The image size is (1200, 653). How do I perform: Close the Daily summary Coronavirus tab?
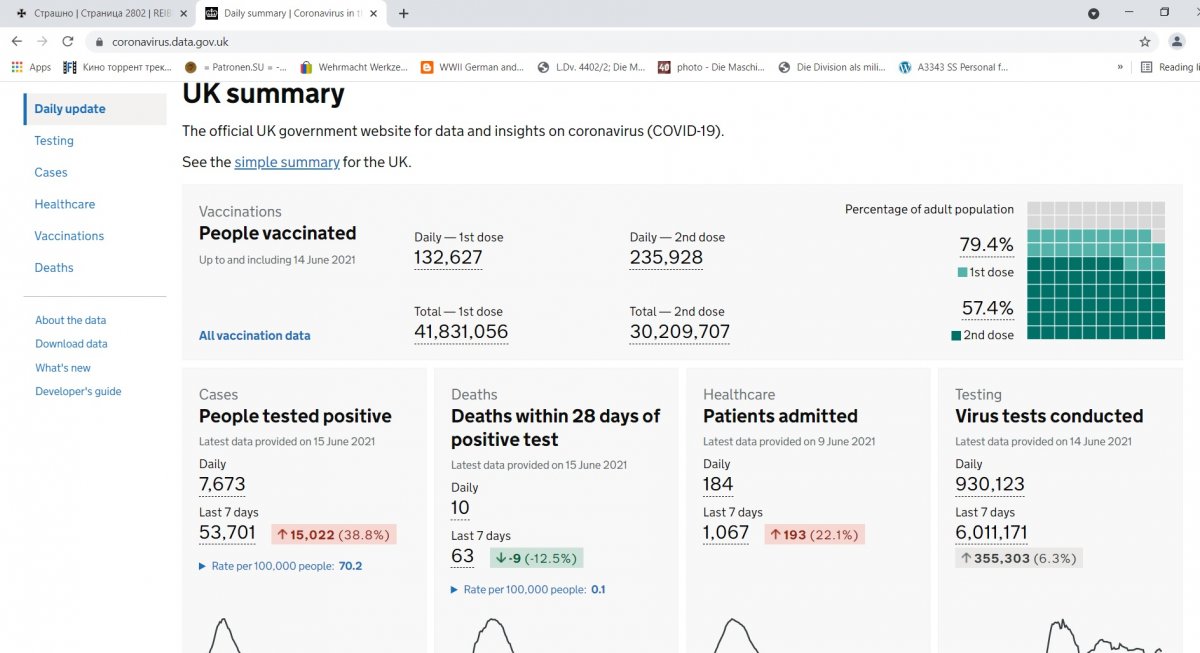374,14
